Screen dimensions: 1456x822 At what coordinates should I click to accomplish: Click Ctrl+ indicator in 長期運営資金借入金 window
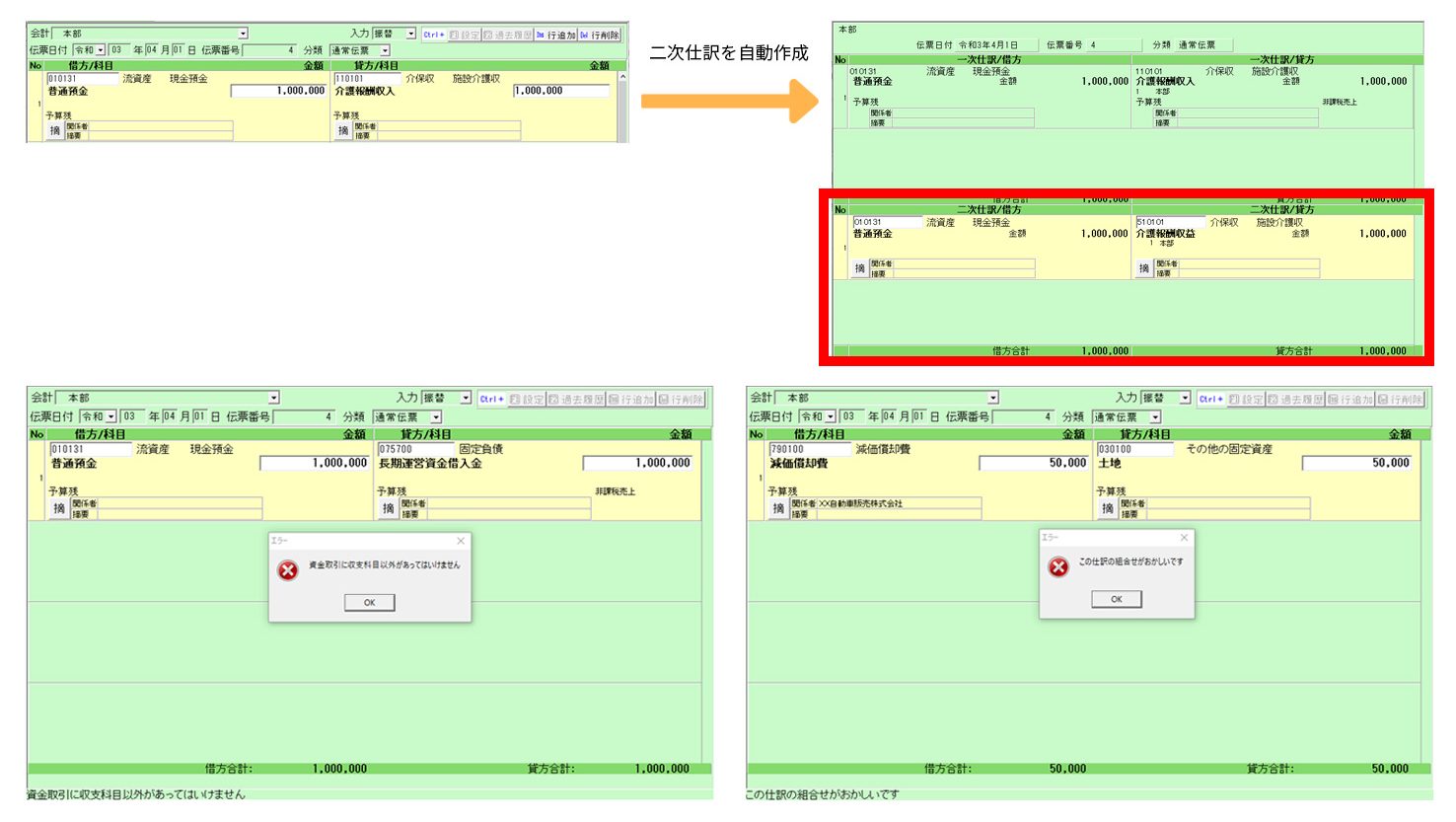(x=492, y=400)
